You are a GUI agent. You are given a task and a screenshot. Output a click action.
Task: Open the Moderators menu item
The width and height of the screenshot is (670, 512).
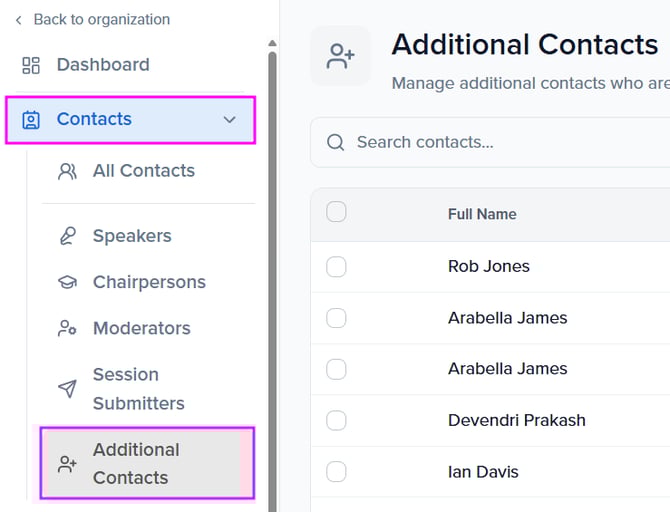141,328
